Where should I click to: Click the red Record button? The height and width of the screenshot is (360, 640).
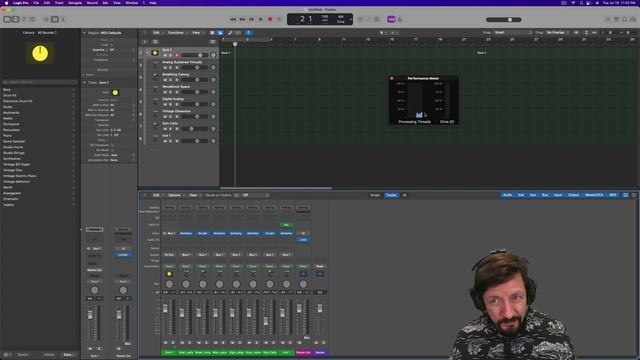pyautogui.click(x=270, y=19)
